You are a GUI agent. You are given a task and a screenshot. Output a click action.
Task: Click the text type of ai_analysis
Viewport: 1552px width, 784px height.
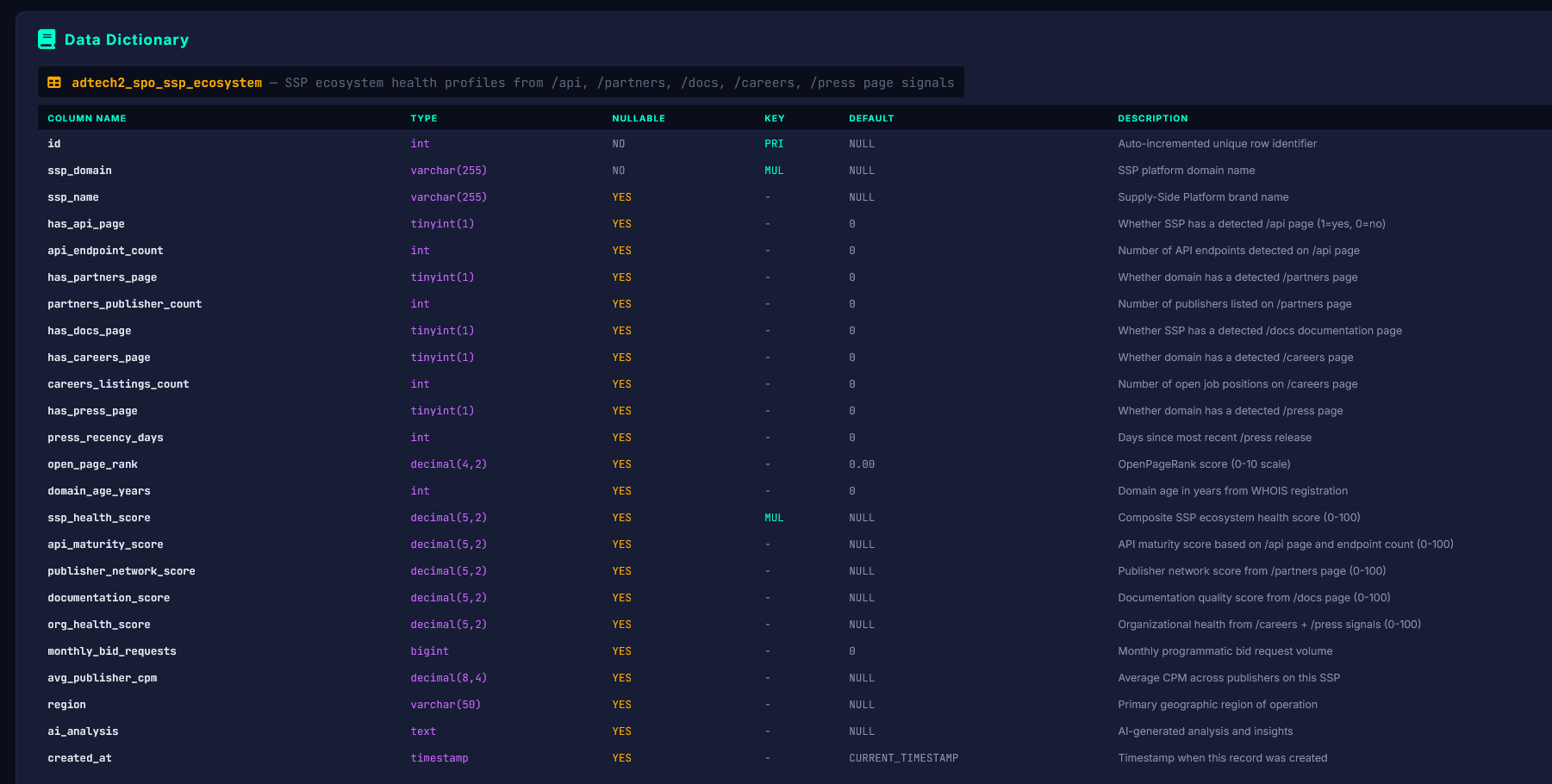423,731
